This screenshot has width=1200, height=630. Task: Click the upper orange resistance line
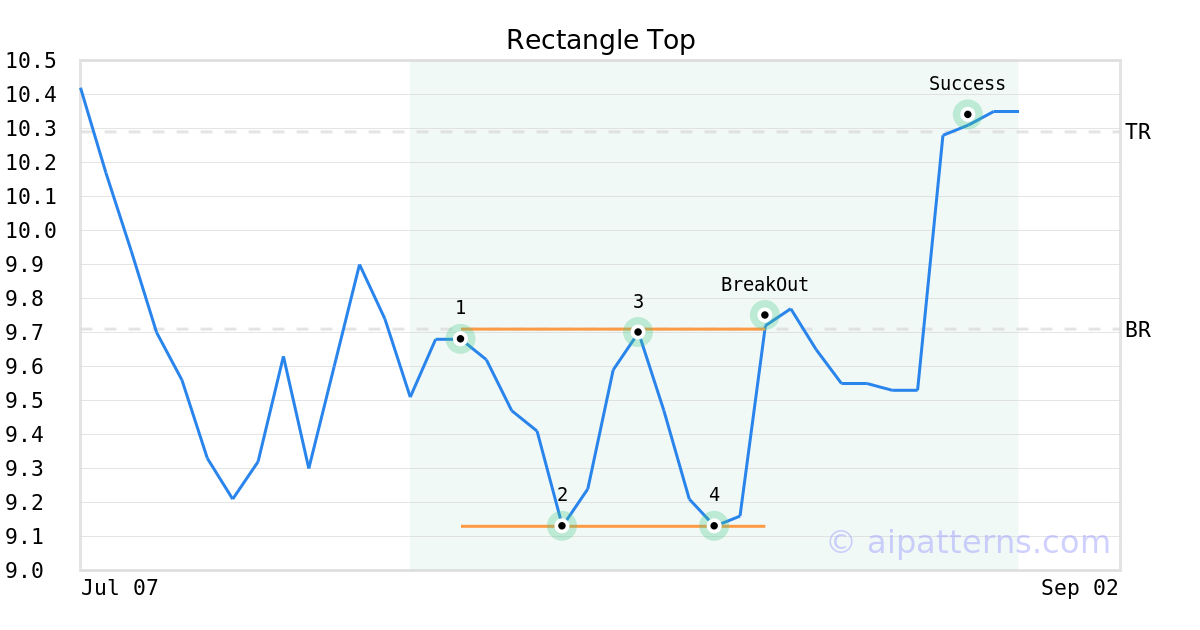coord(613,329)
